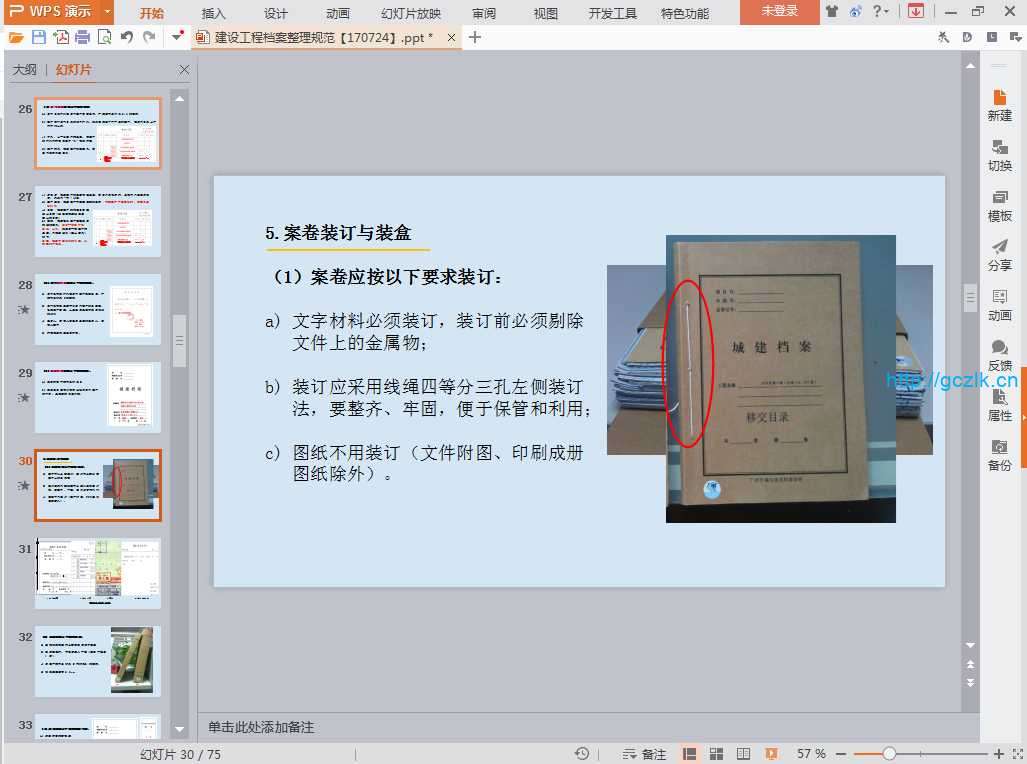
Task: Select slide 31 thumbnail
Action: click(97, 573)
